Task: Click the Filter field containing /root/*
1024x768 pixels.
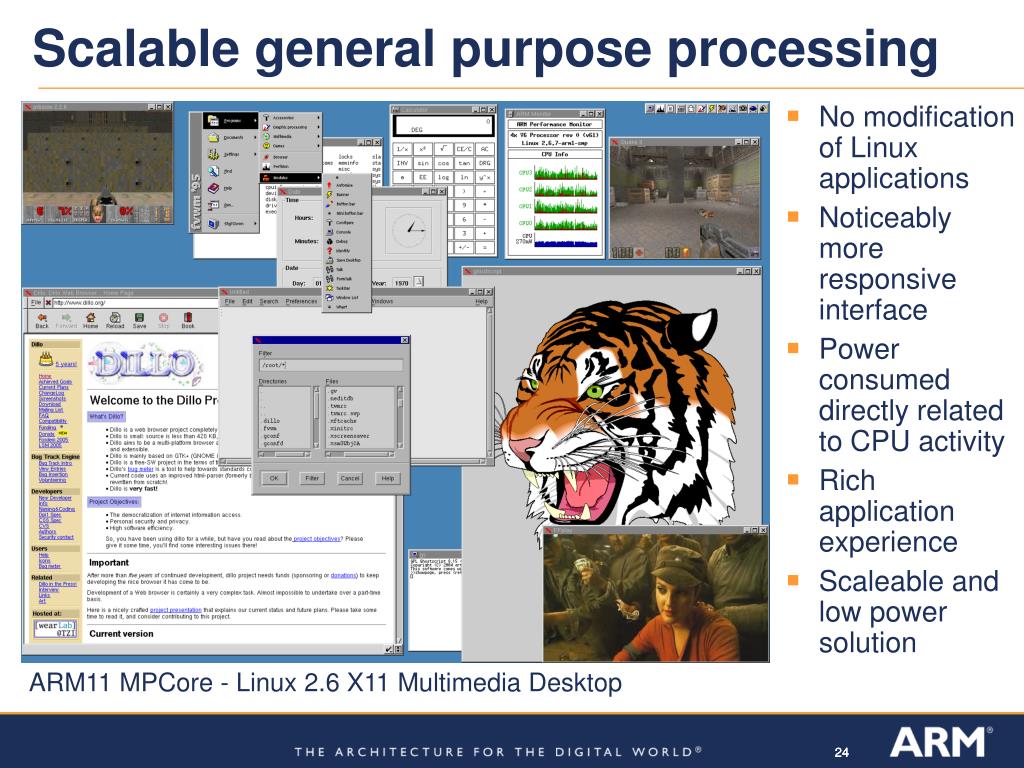Action: [x=330, y=365]
